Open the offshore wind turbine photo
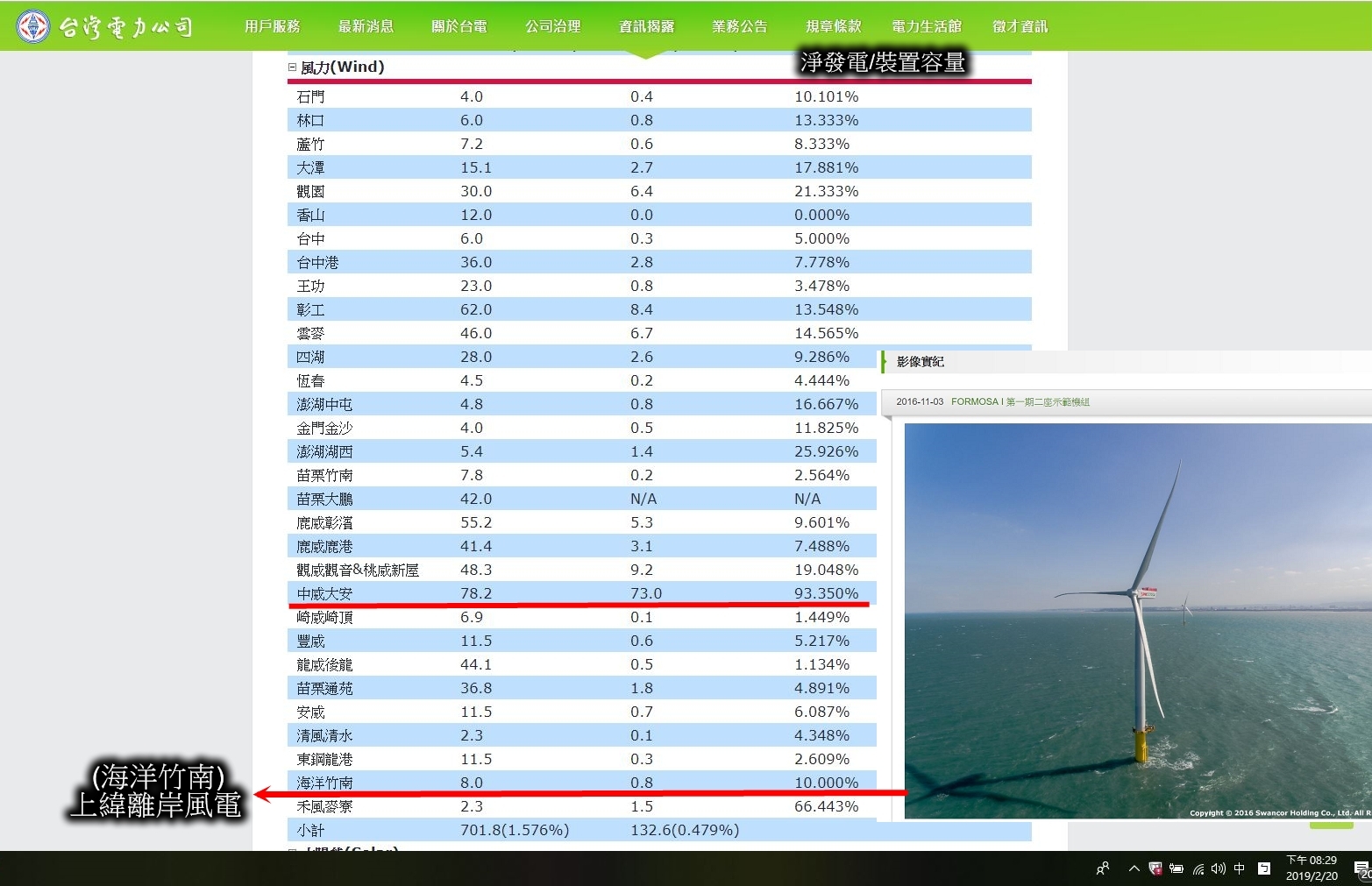This screenshot has height=886, width=1372. pos(1138,621)
